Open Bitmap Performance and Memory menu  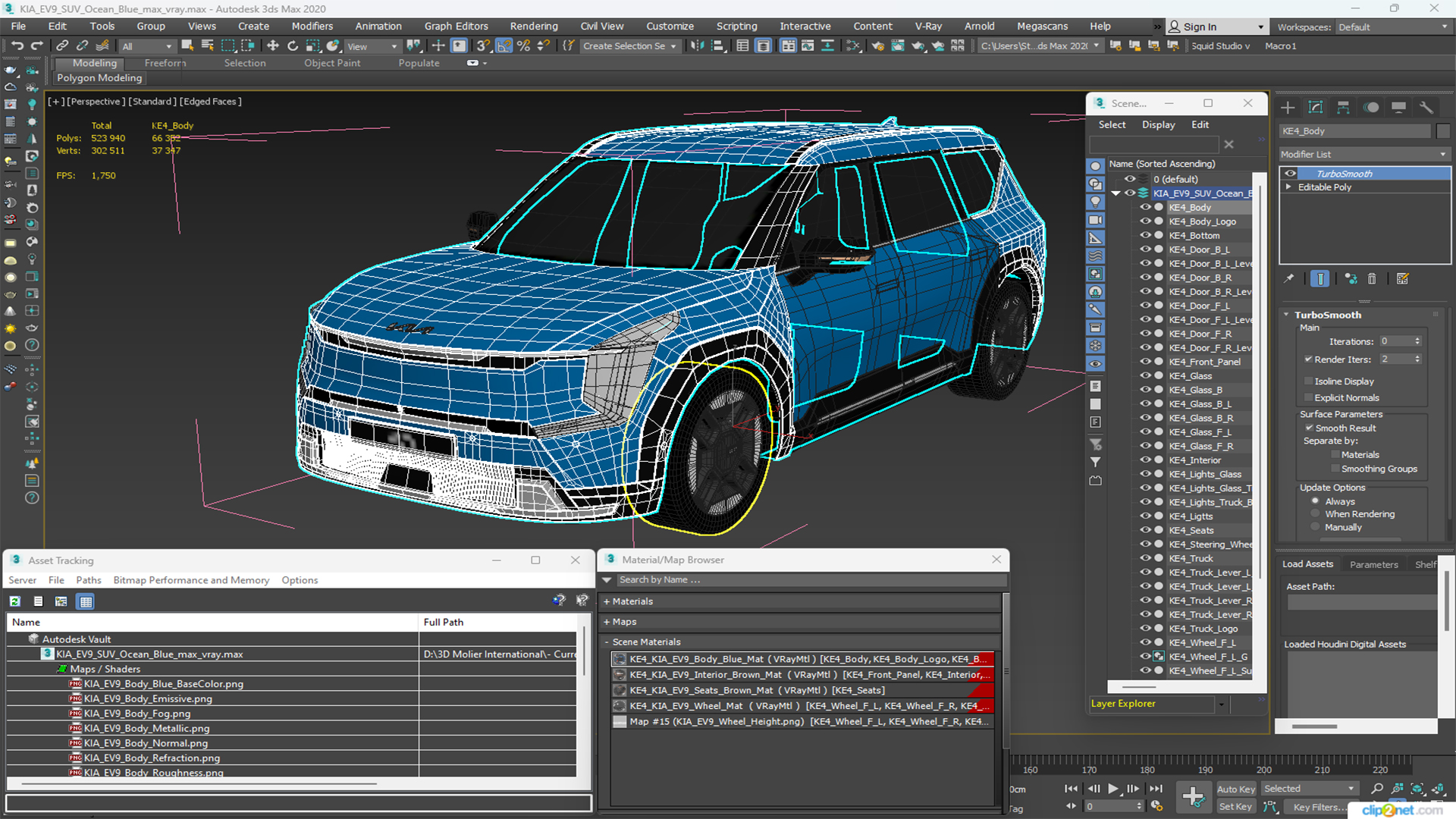[191, 580]
